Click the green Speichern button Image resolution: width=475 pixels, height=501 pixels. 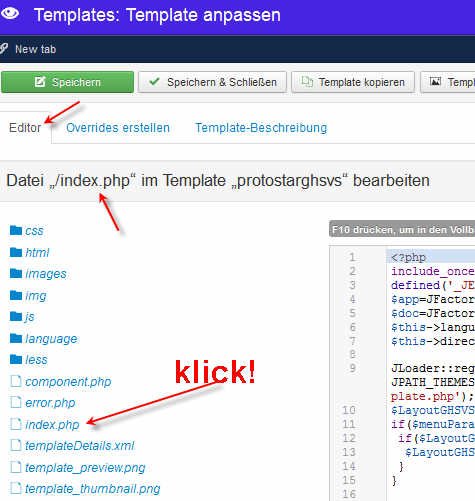[x=67, y=82]
